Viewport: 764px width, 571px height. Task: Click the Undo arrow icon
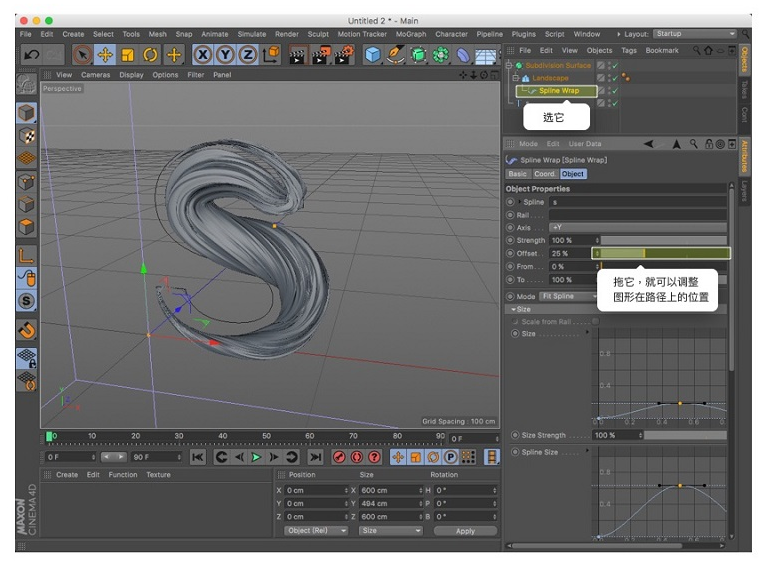(x=31, y=55)
